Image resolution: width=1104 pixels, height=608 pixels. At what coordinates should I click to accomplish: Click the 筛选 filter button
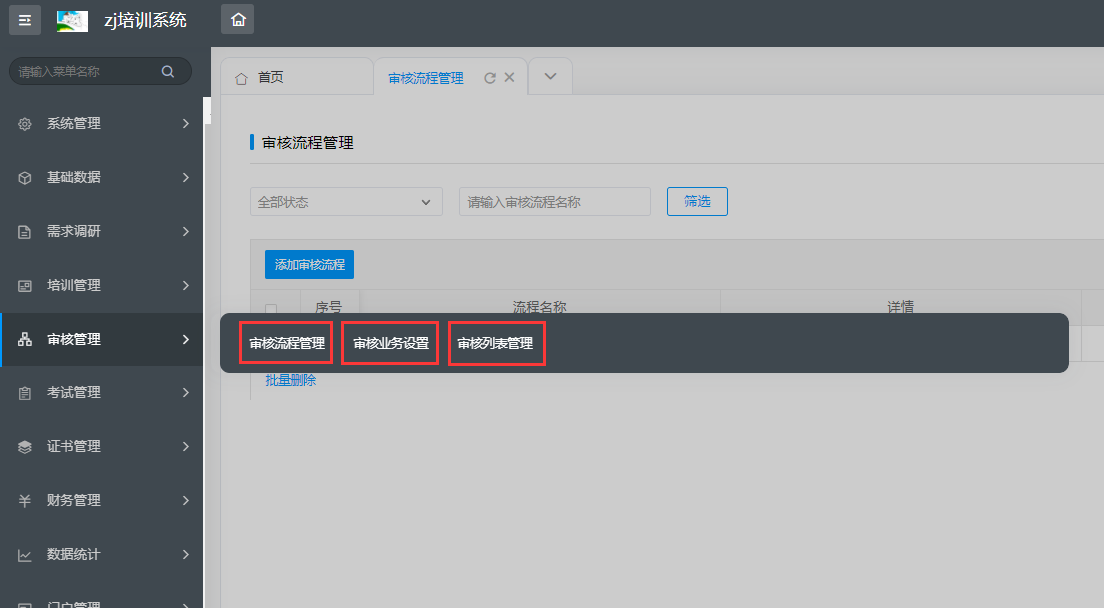pyautogui.click(x=697, y=202)
